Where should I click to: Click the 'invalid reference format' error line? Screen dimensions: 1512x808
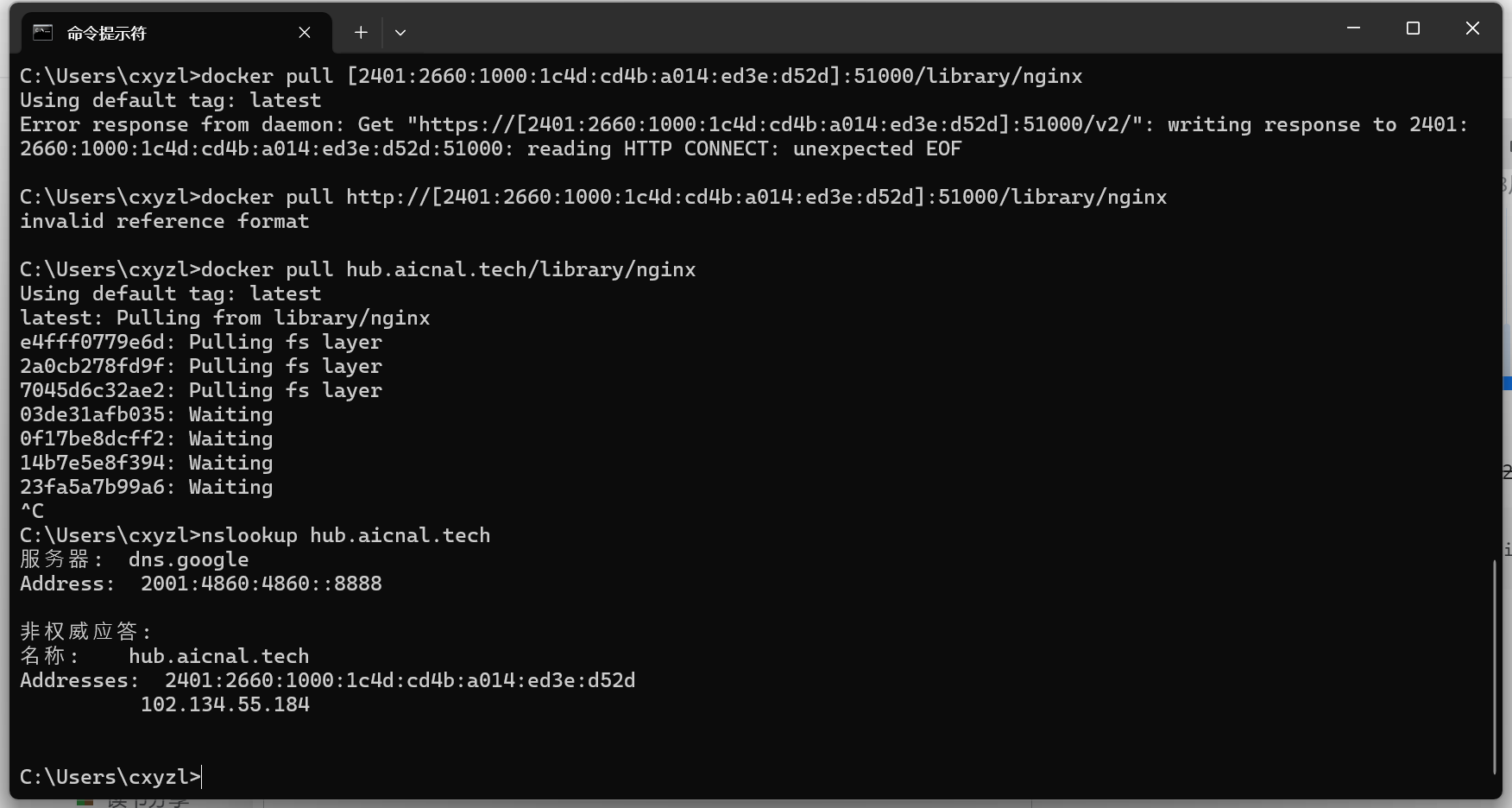pos(165,221)
